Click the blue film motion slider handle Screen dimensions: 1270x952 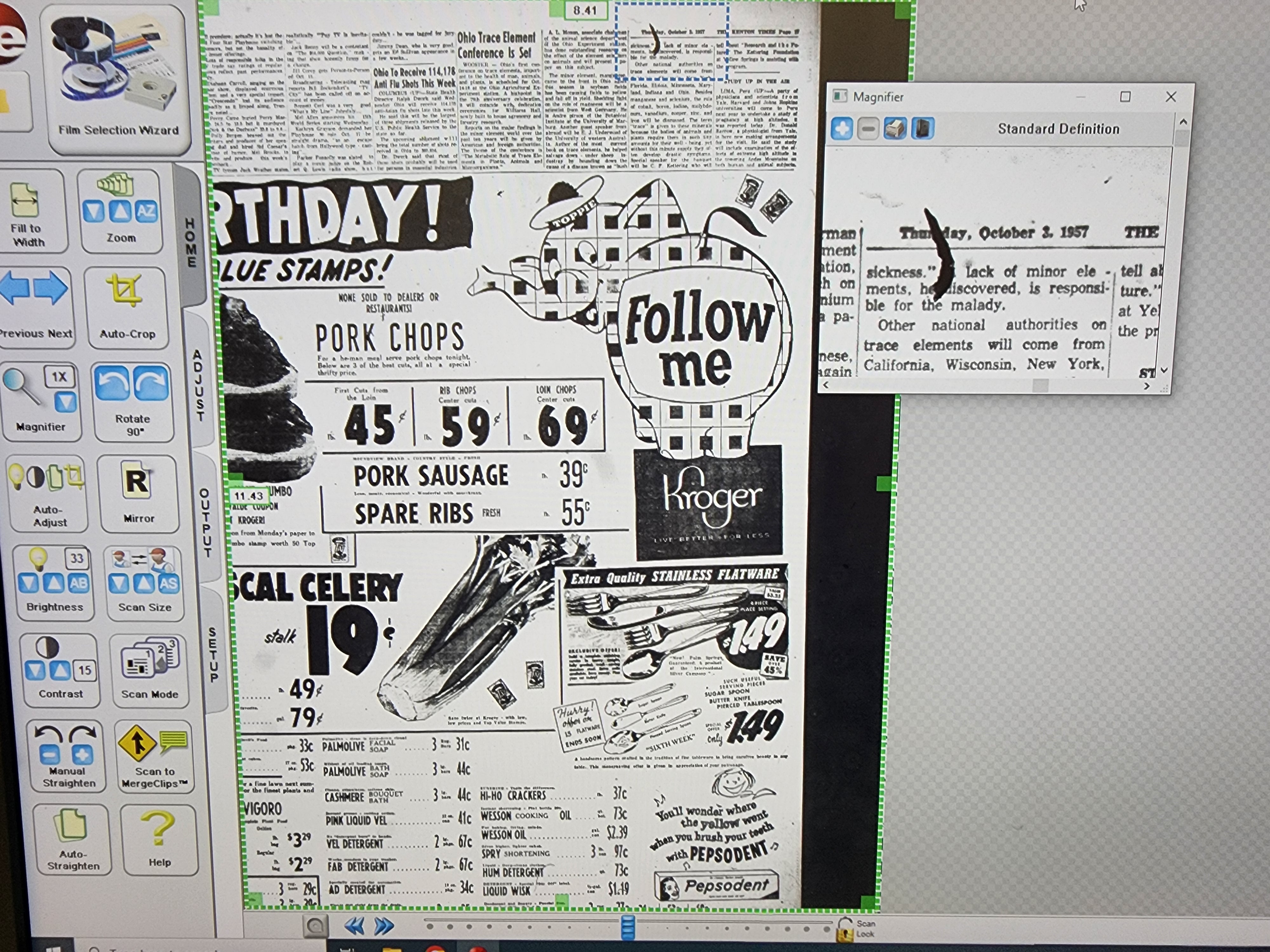(627, 928)
